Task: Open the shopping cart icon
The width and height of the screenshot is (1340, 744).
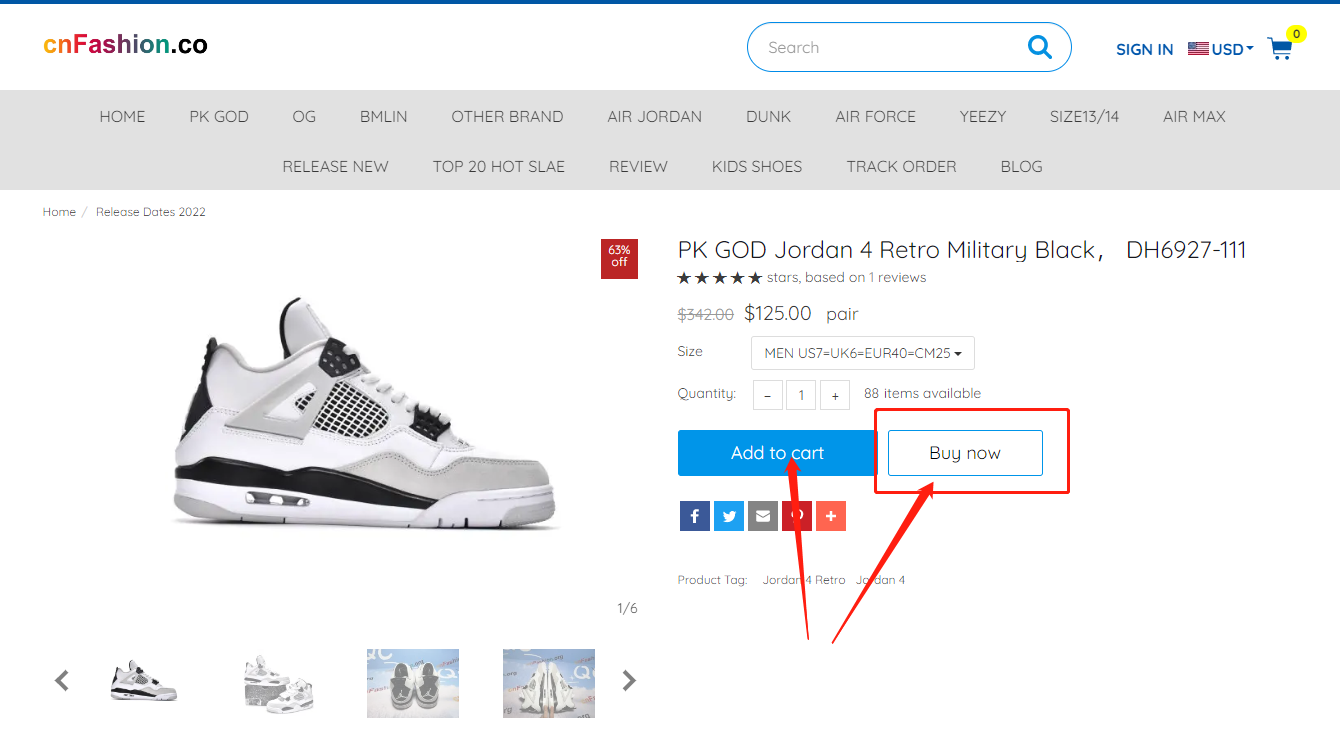Action: [1280, 48]
